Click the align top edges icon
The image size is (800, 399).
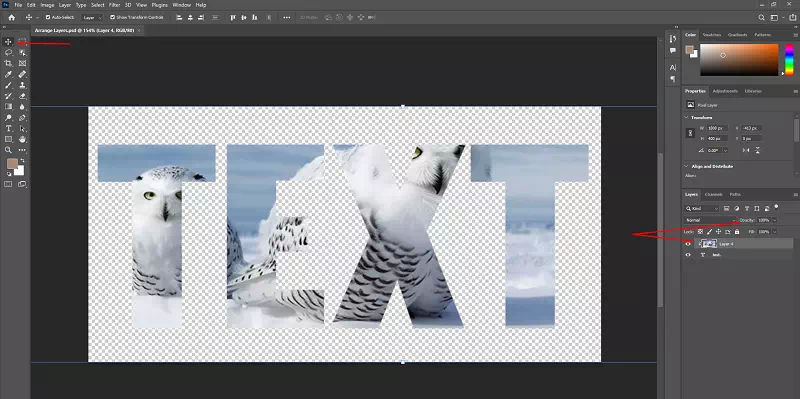coord(233,17)
